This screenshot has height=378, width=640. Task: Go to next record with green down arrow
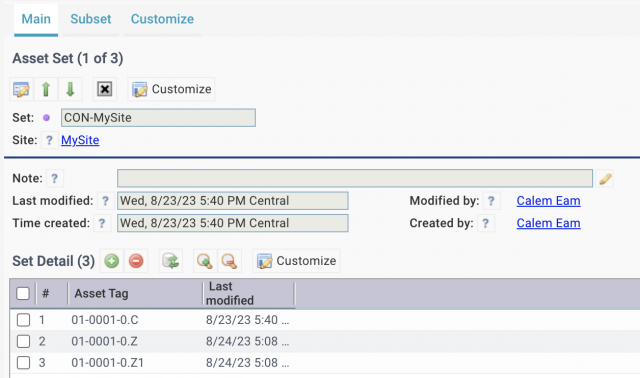click(x=70, y=89)
